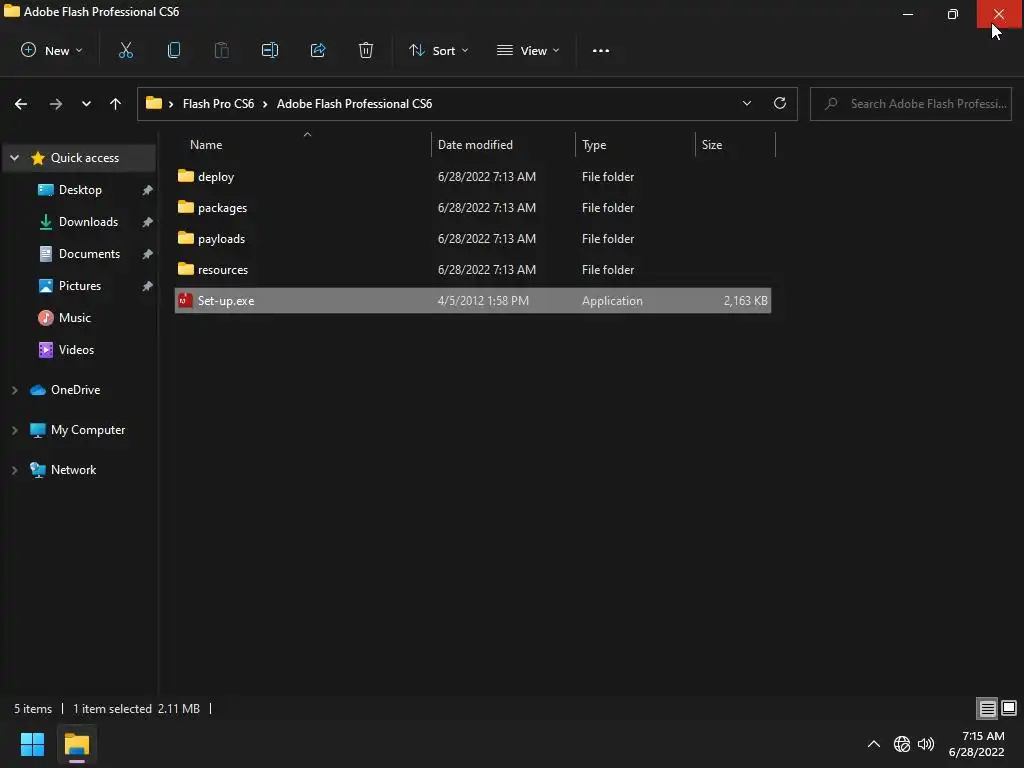Screen dimensions: 1024x768
Task: Click the 2,163 KB size cell
Action: click(x=745, y=301)
